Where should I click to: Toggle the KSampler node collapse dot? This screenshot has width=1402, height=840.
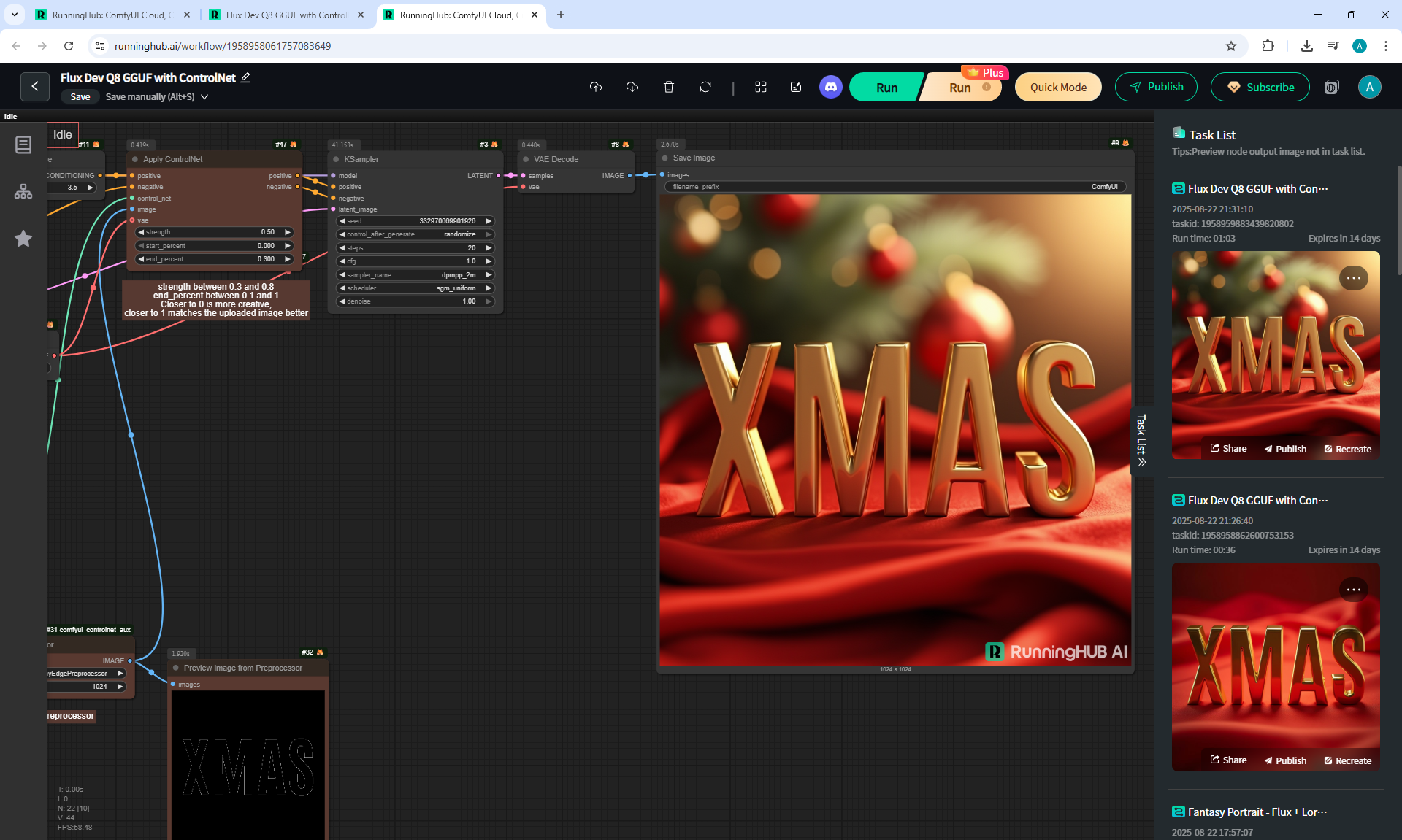pos(337,159)
